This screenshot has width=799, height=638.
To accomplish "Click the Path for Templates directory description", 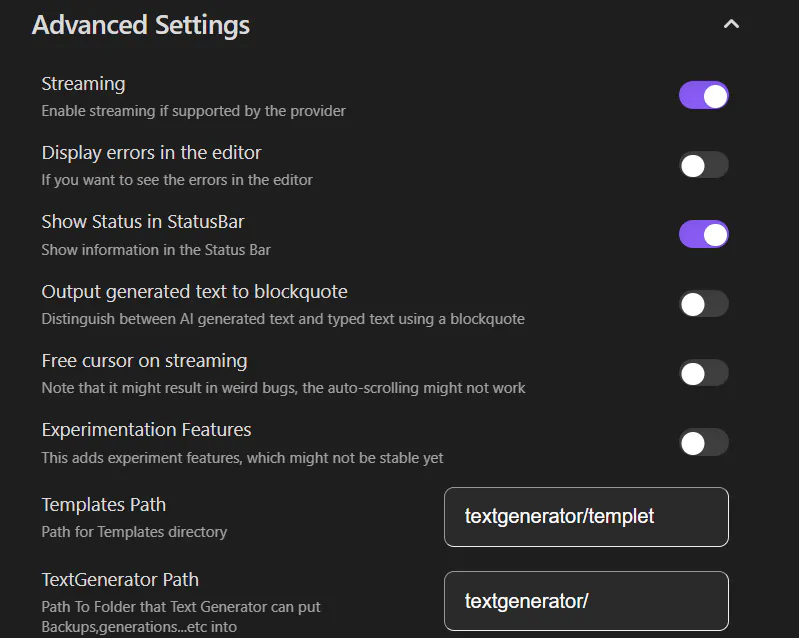I will click(134, 532).
